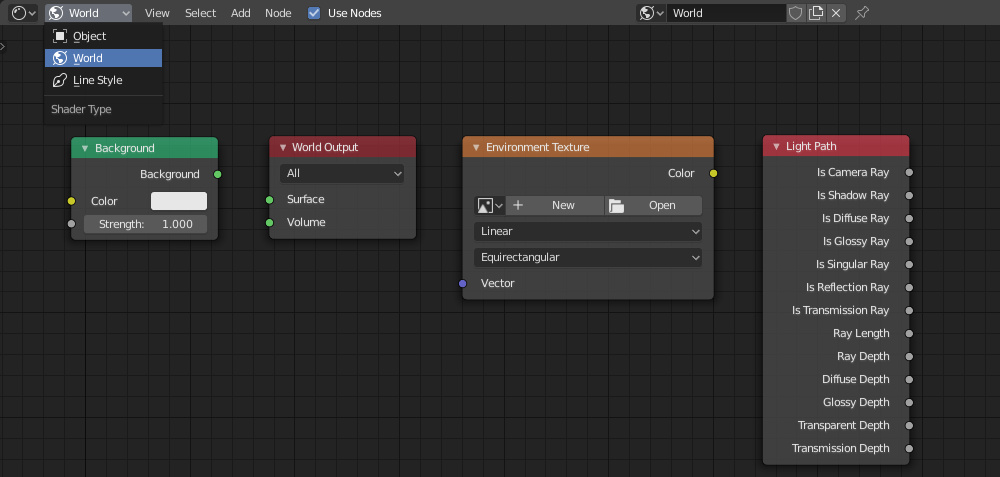
Task: Click the New image button
Action: point(555,205)
